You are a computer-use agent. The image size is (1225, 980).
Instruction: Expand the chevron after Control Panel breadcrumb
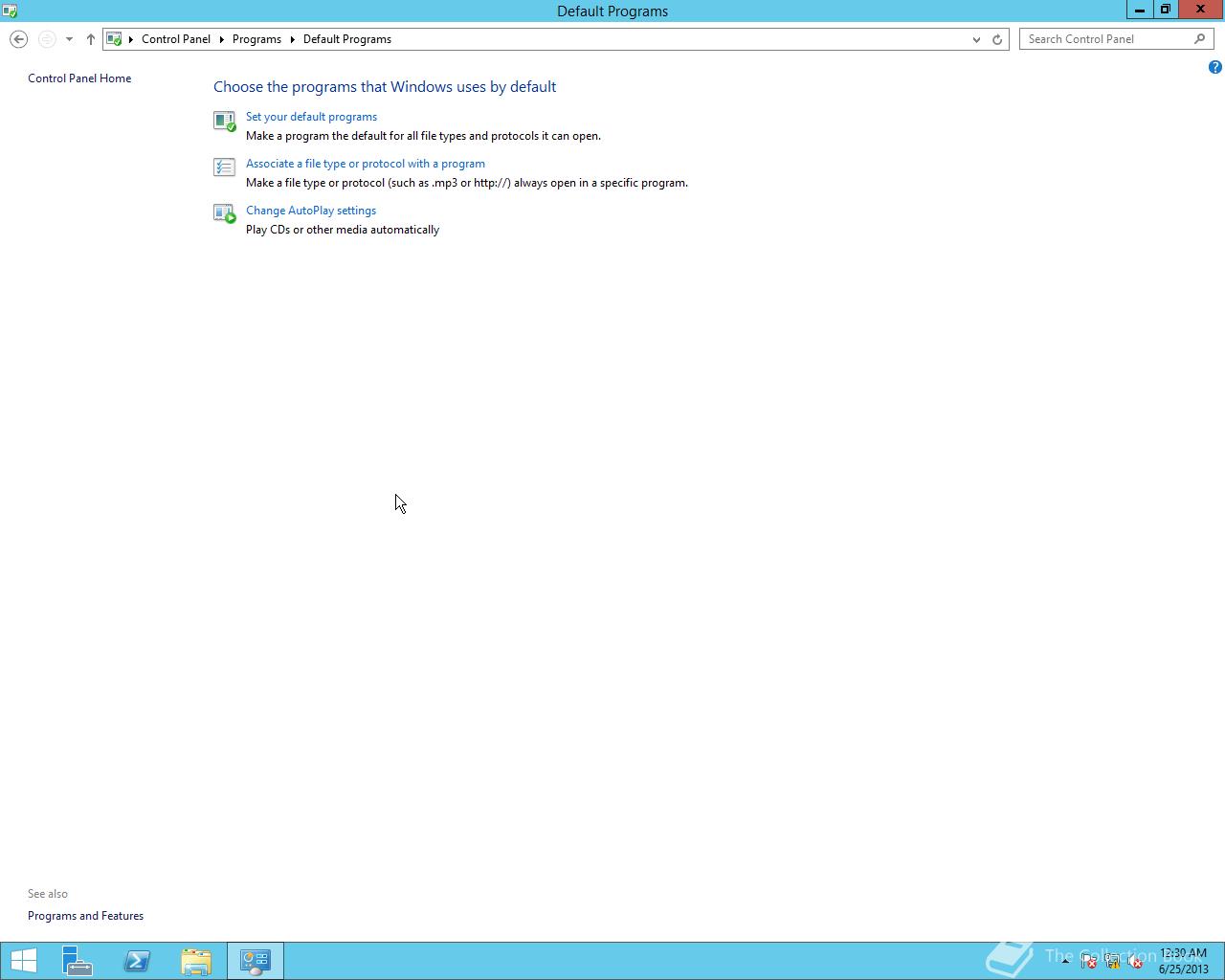221,39
